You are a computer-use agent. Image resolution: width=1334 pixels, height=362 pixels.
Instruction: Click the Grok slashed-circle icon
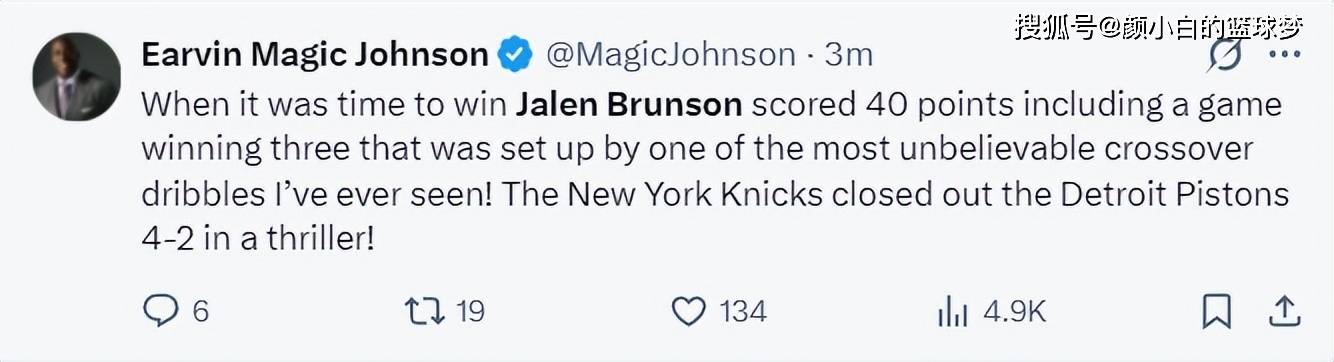[x=1224, y=55]
